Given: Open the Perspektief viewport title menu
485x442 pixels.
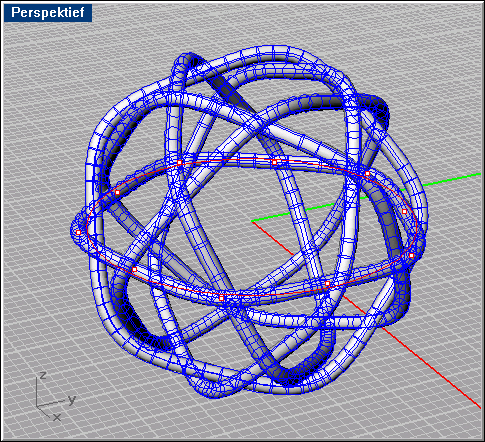Looking at the screenshot, I should 48,13.
